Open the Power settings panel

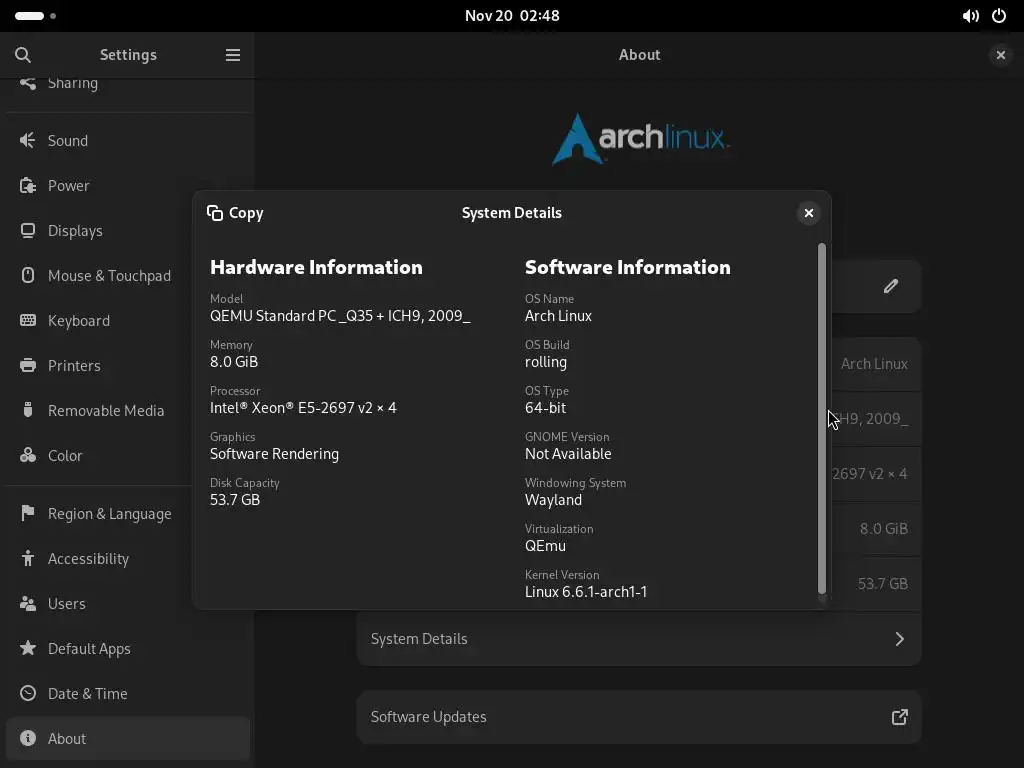[x=128, y=185]
